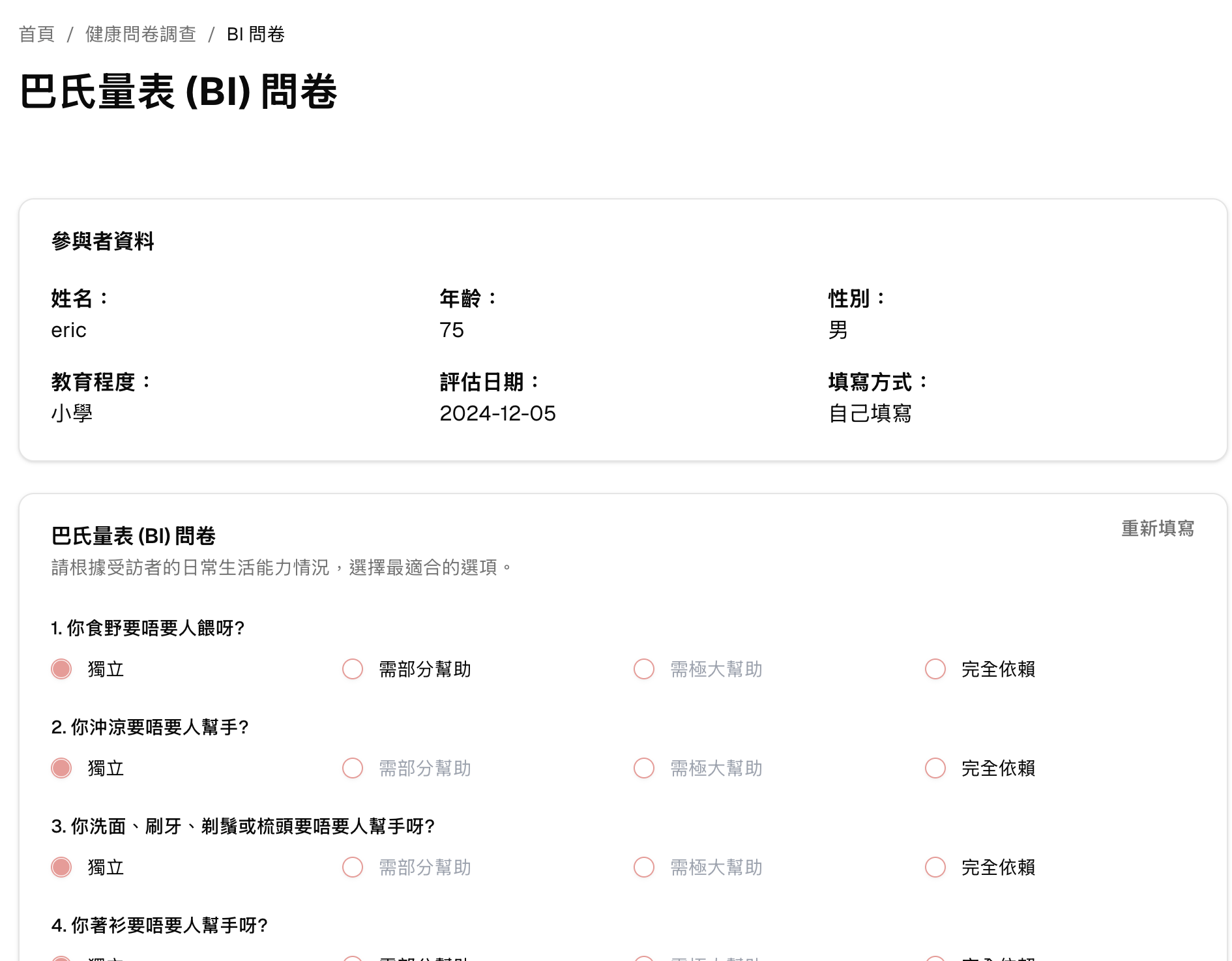Screen dimensions: 1232x961
Task: Click the assessment date 2024-12-05
Action: point(497,413)
